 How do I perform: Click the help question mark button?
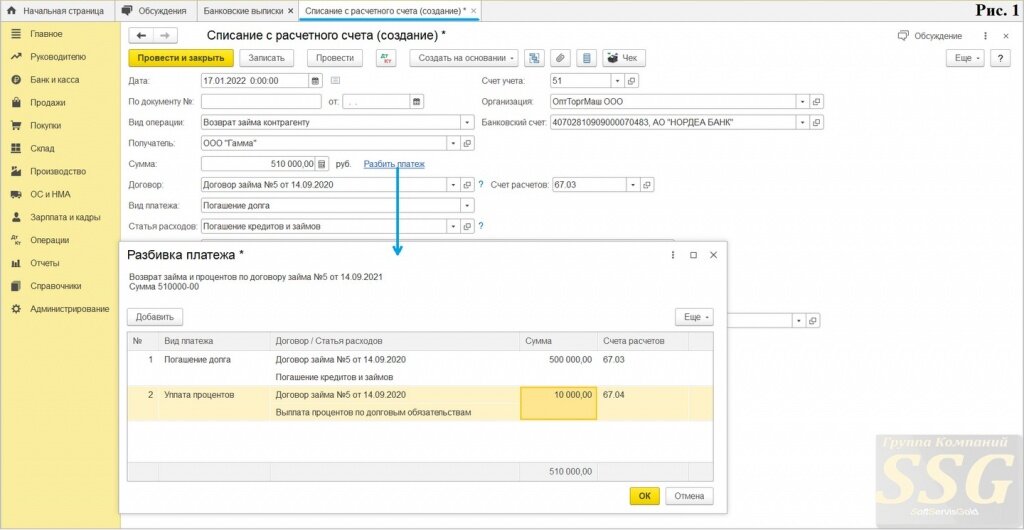[x=1000, y=58]
